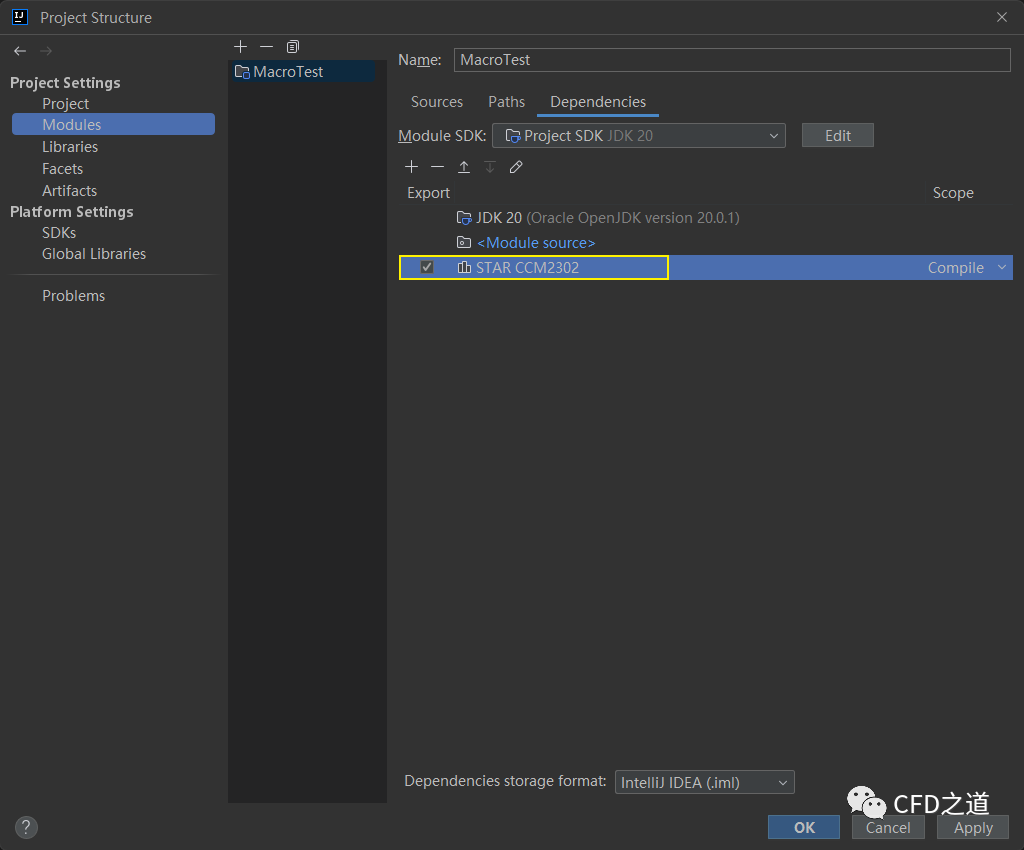The height and width of the screenshot is (850, 1024).
Task: Switch to the Paths tab
Action: tap(506, 102)
